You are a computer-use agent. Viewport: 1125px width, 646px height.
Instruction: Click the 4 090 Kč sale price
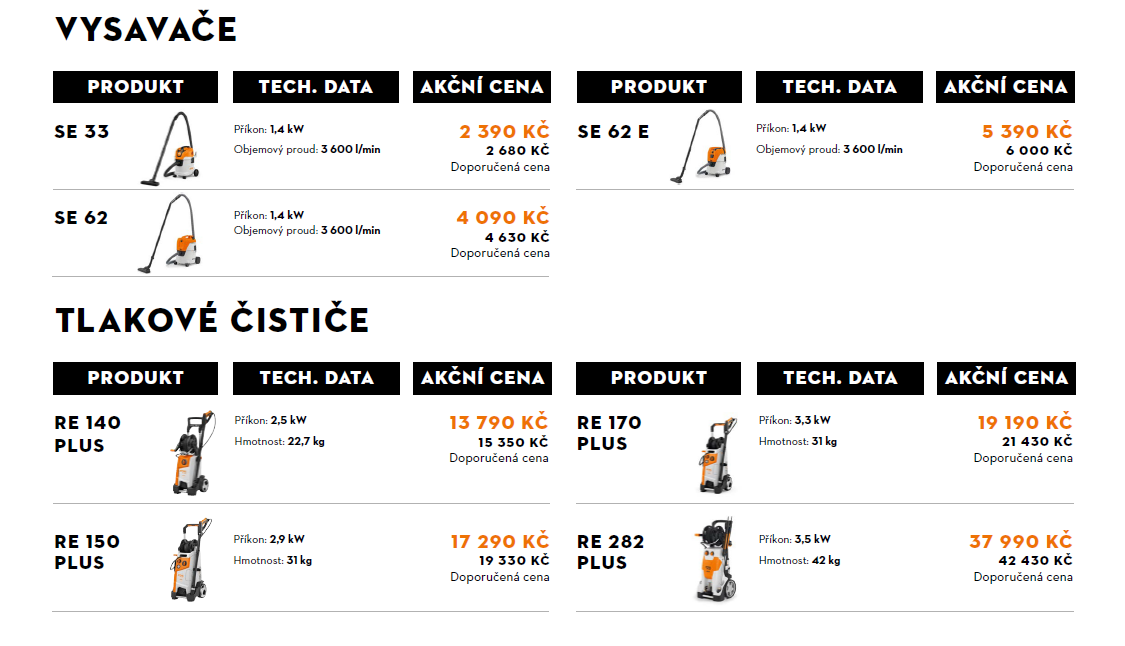(503, 217)
